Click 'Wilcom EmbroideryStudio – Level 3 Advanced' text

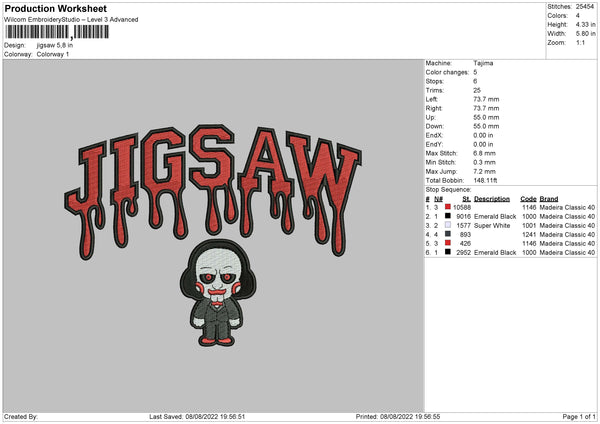(71, 20)
